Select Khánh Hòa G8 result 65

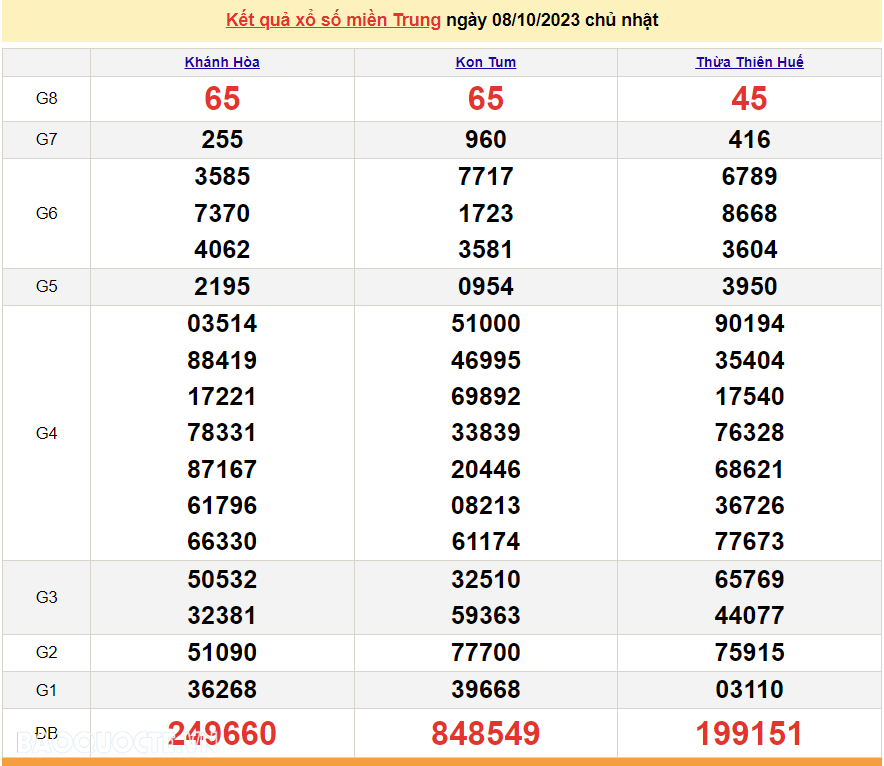222,98
